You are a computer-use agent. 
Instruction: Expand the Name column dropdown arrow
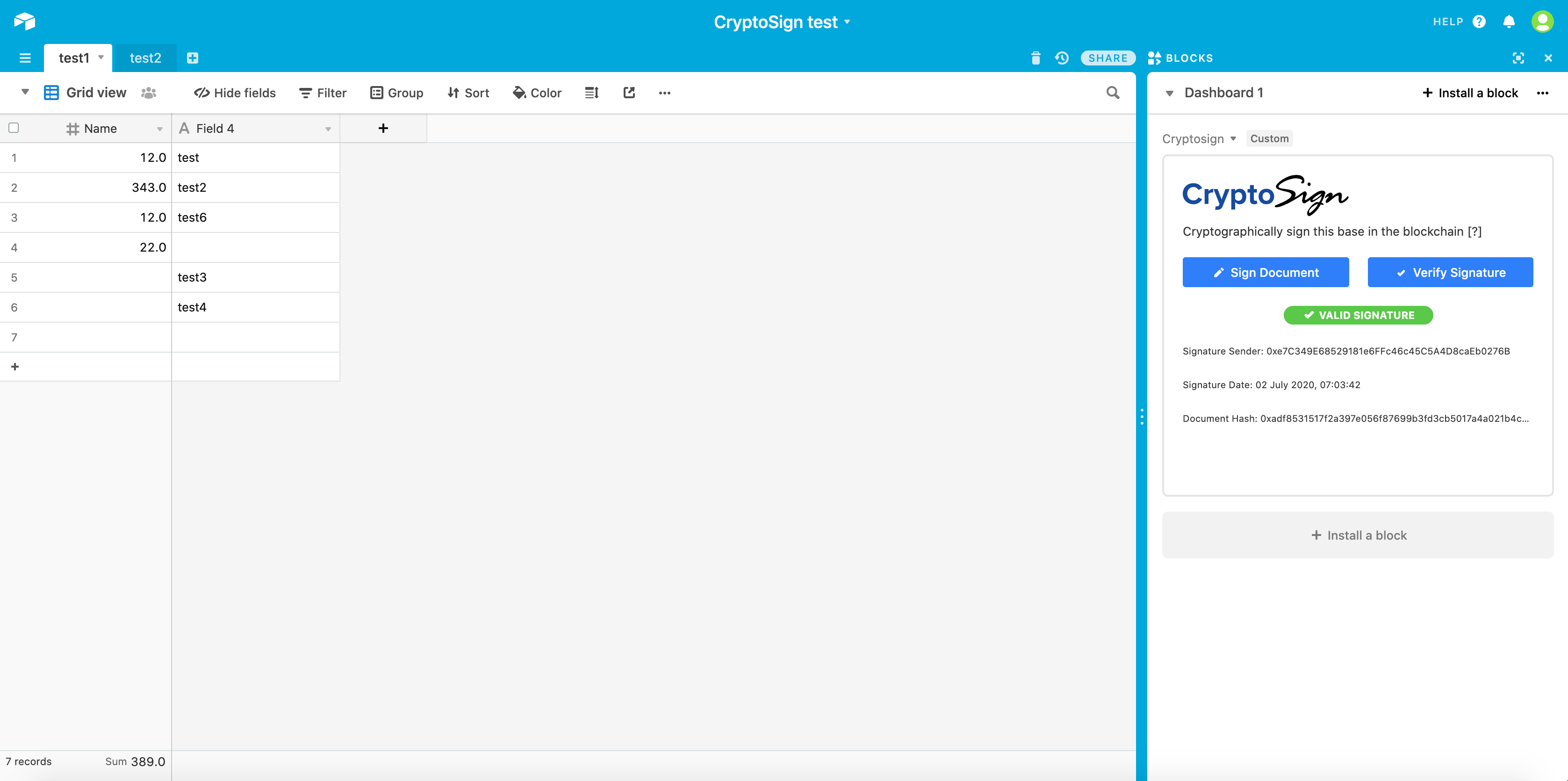point(159,129)
